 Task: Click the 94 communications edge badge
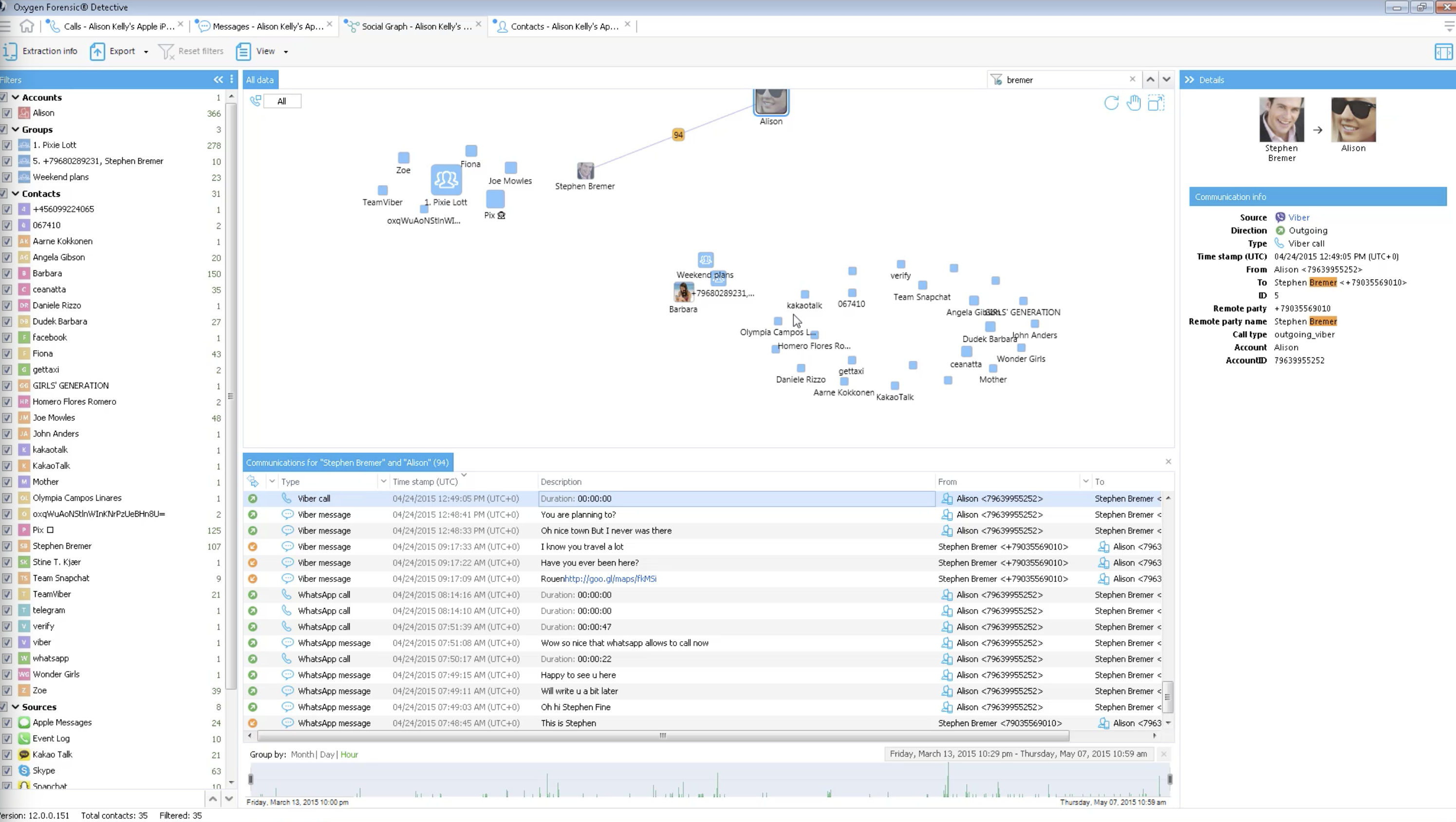point(678,134)
